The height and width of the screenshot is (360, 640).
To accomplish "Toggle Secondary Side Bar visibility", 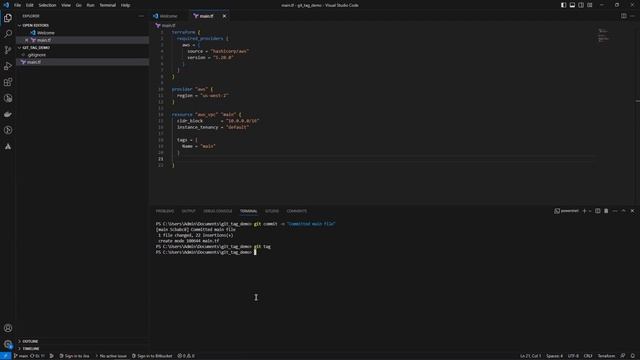I will click(x=581, y=5).
